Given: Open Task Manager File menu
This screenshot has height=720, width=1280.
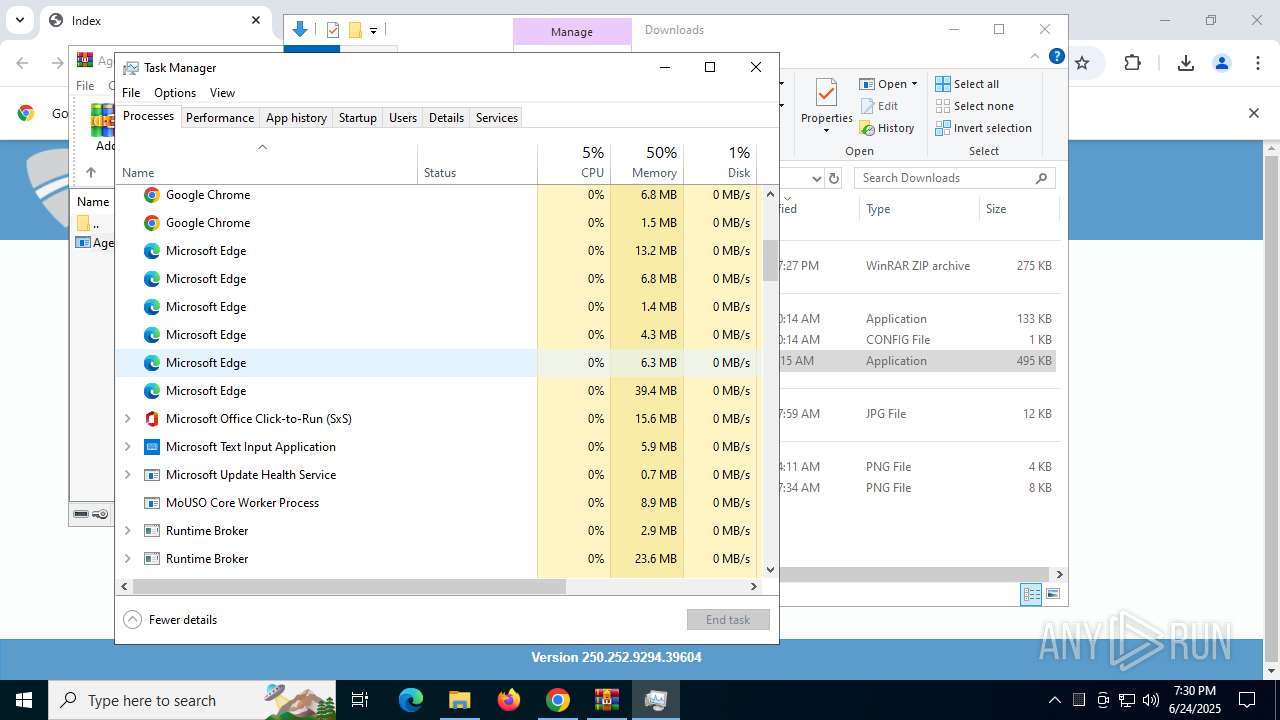Looking at the screenshot, I should (131, 92).
